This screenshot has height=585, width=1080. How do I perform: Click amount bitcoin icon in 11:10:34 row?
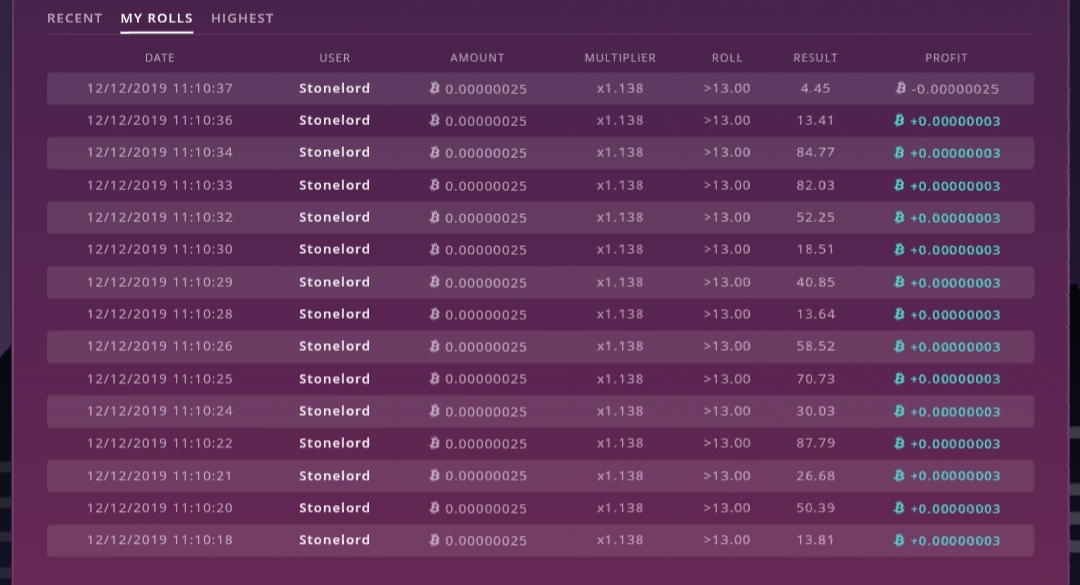coord(434,152)
